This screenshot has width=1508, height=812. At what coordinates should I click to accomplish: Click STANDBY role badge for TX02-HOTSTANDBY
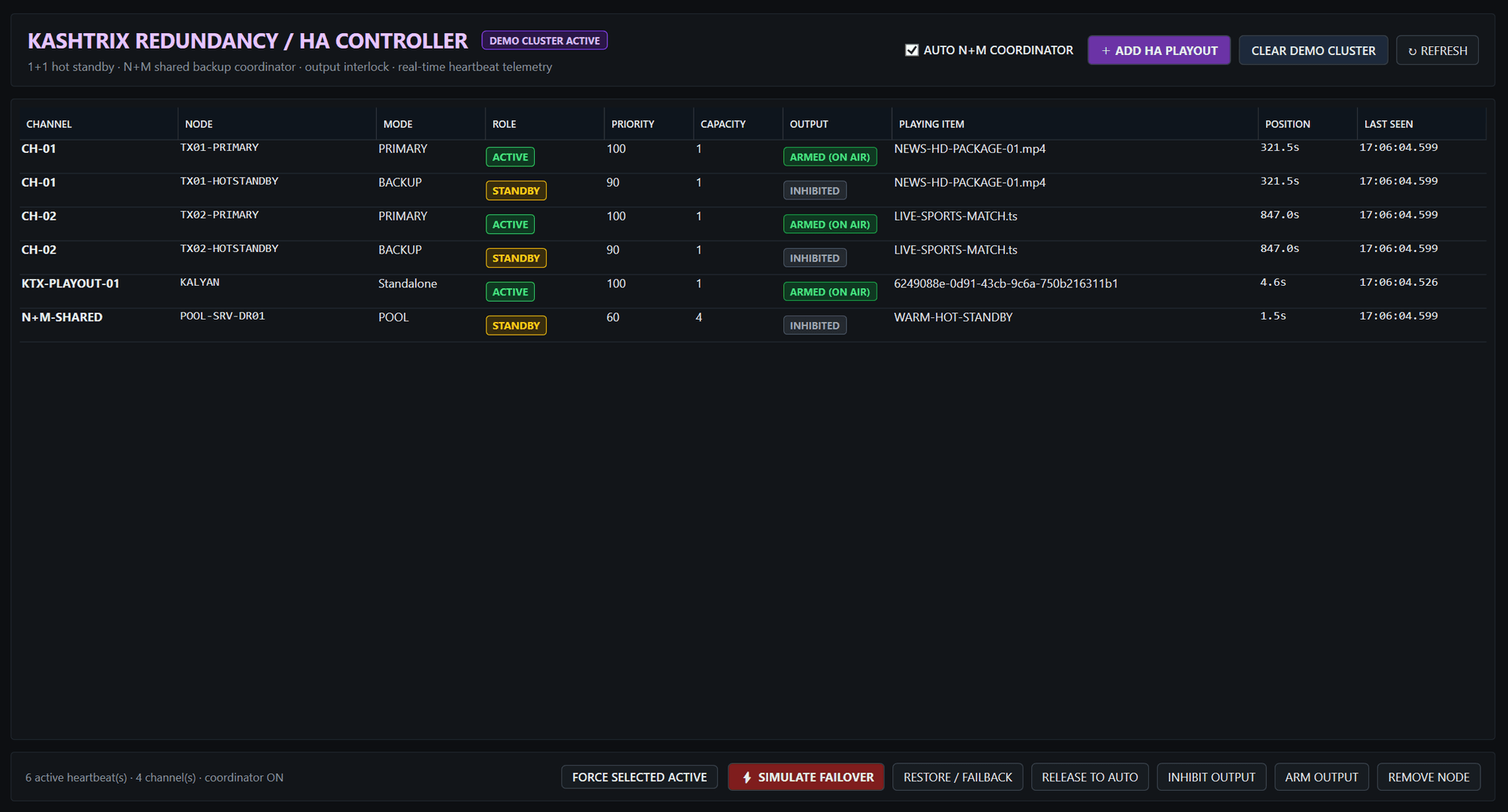tap(516, 258)
